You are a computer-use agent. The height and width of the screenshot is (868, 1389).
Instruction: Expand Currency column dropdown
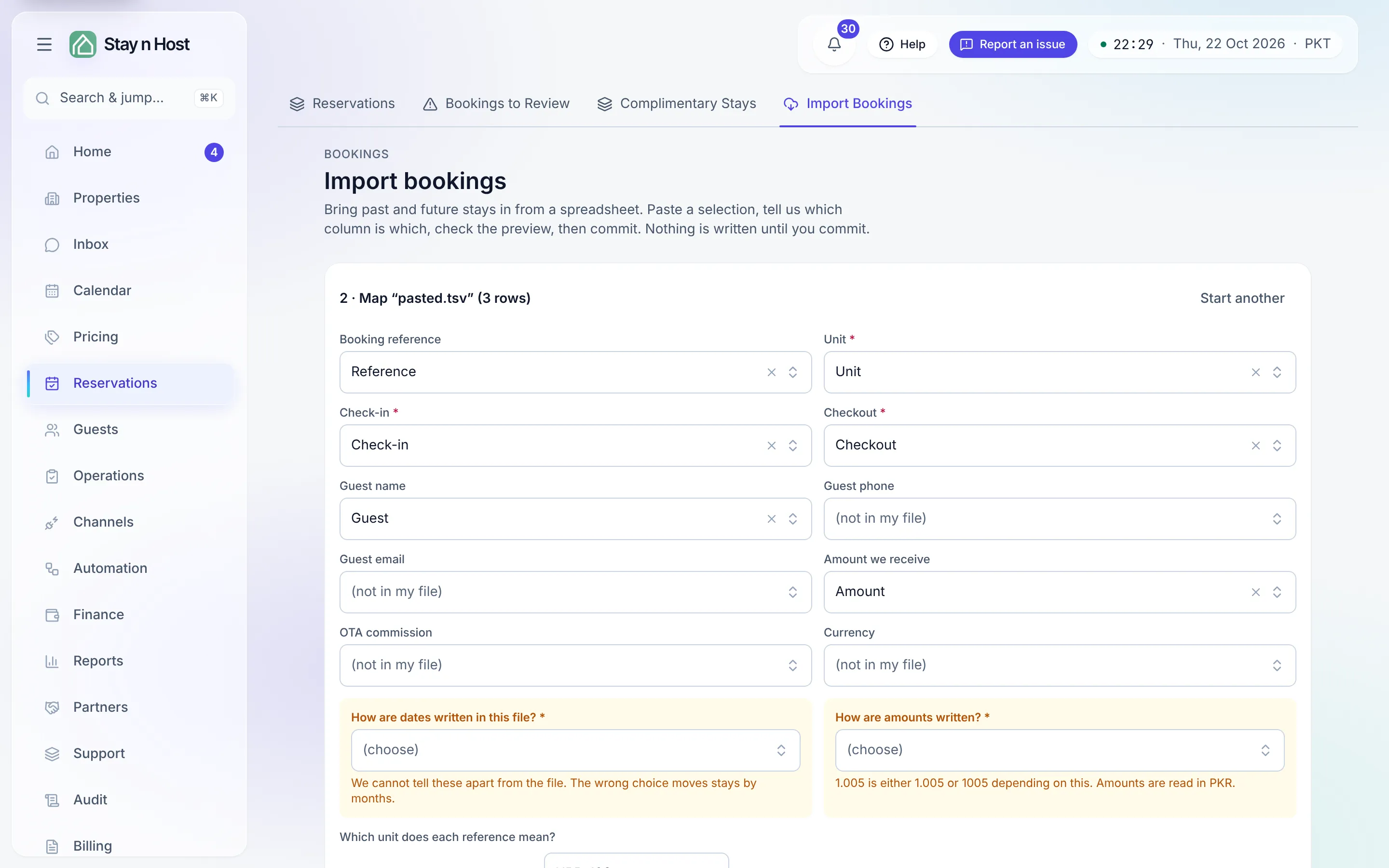(x=1060, y=665)
